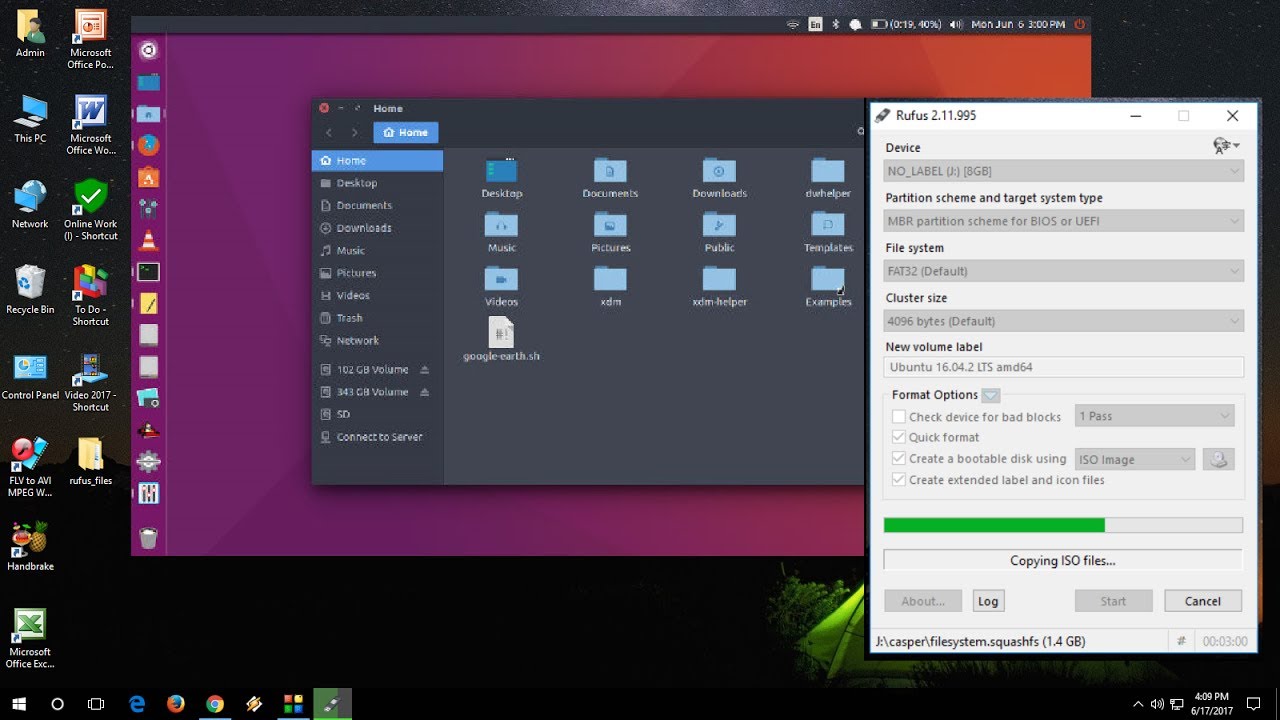The width and height of the screenshot is (1280, 720).
Task: Open Control Panel desktop icon
Action: (x=30, y=377)
